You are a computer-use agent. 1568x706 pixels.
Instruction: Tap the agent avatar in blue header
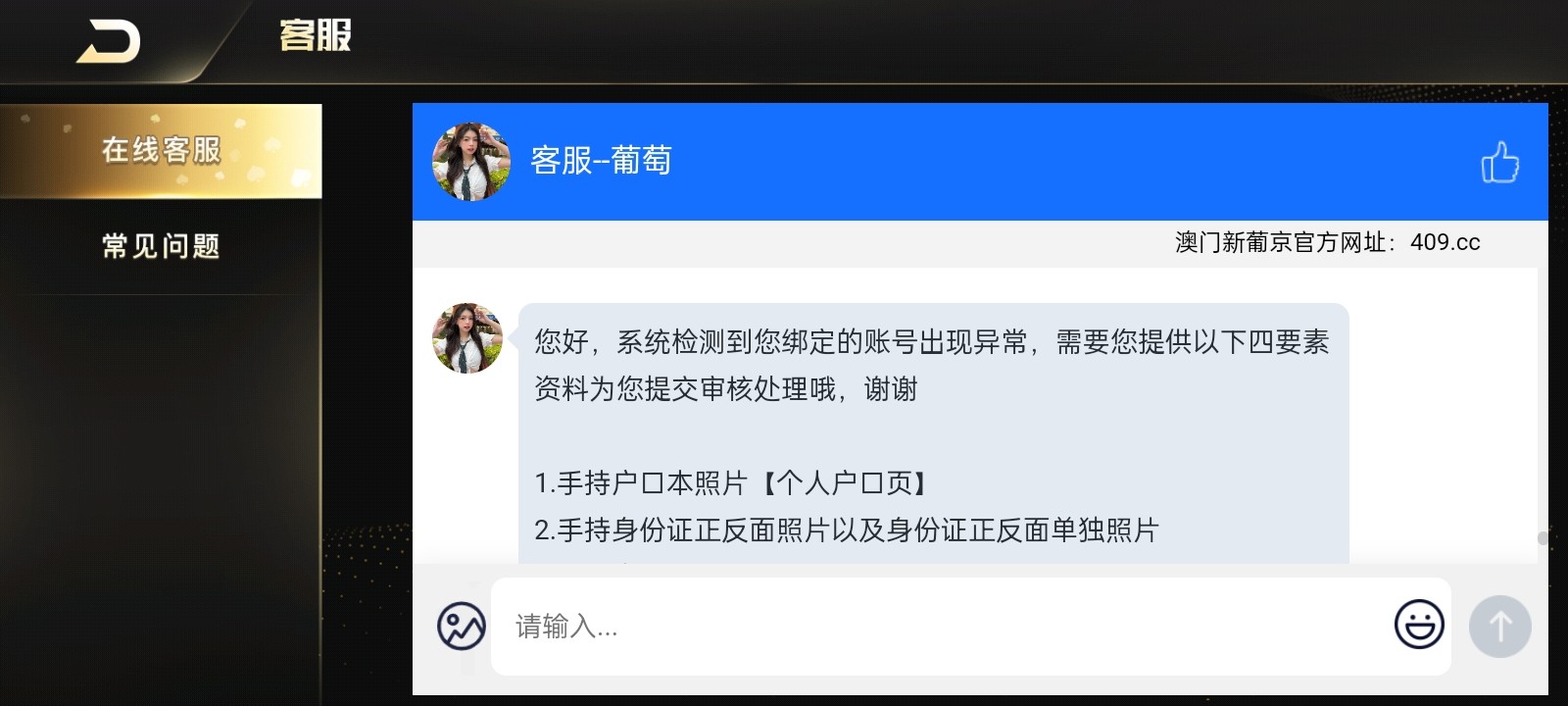pos(471,162)
